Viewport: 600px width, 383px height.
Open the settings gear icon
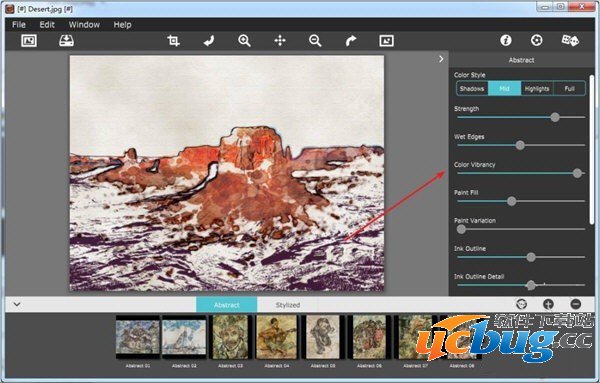coord(536,40)
